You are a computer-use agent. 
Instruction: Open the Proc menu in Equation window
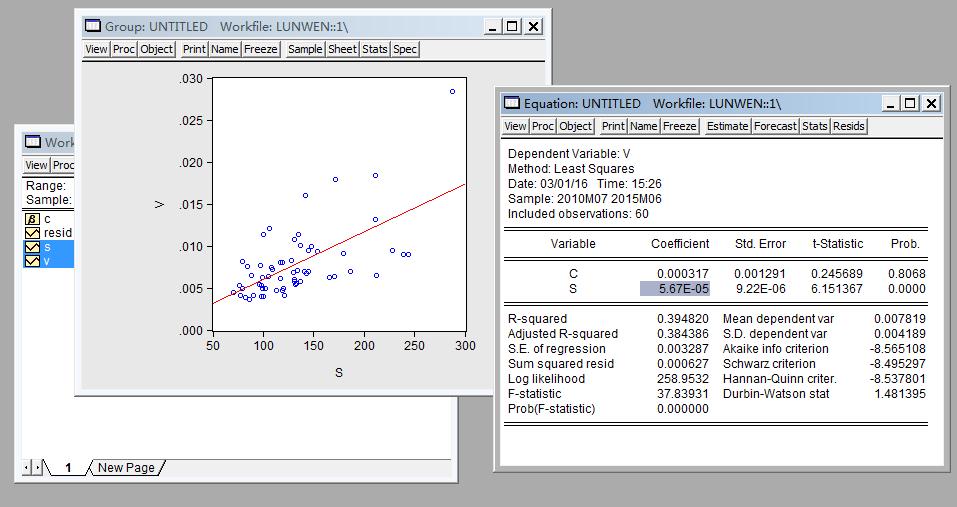(x=543, y=126)
